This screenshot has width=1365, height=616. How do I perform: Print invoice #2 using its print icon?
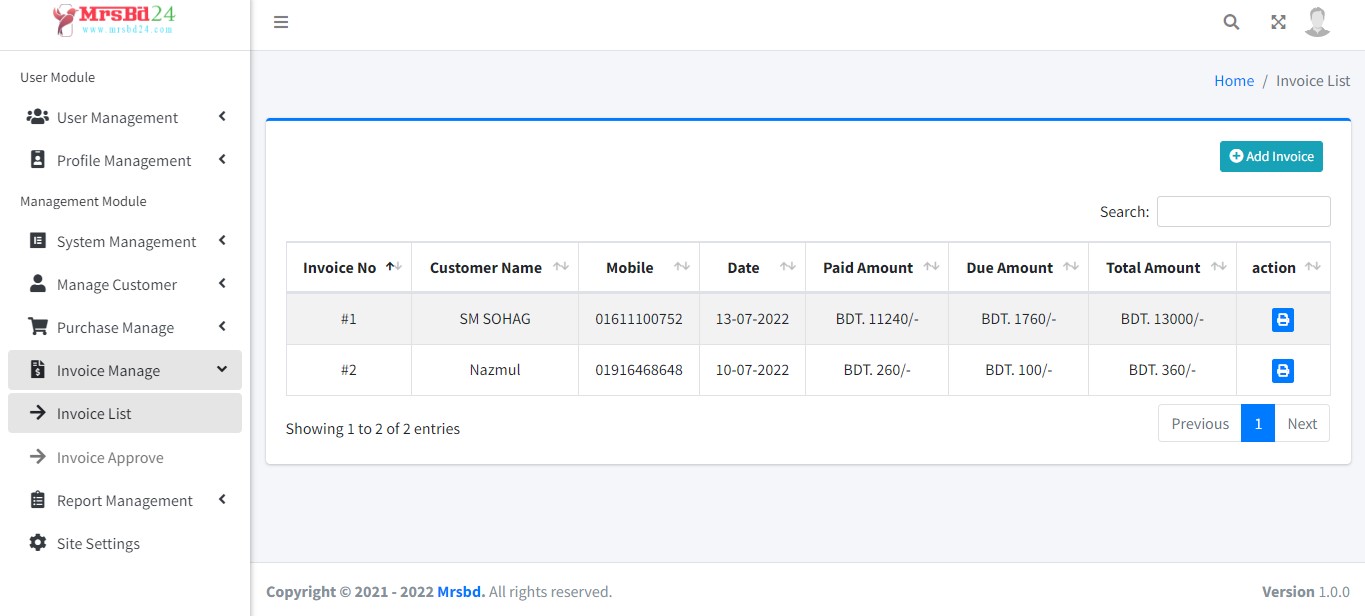tap(1283, 370)
